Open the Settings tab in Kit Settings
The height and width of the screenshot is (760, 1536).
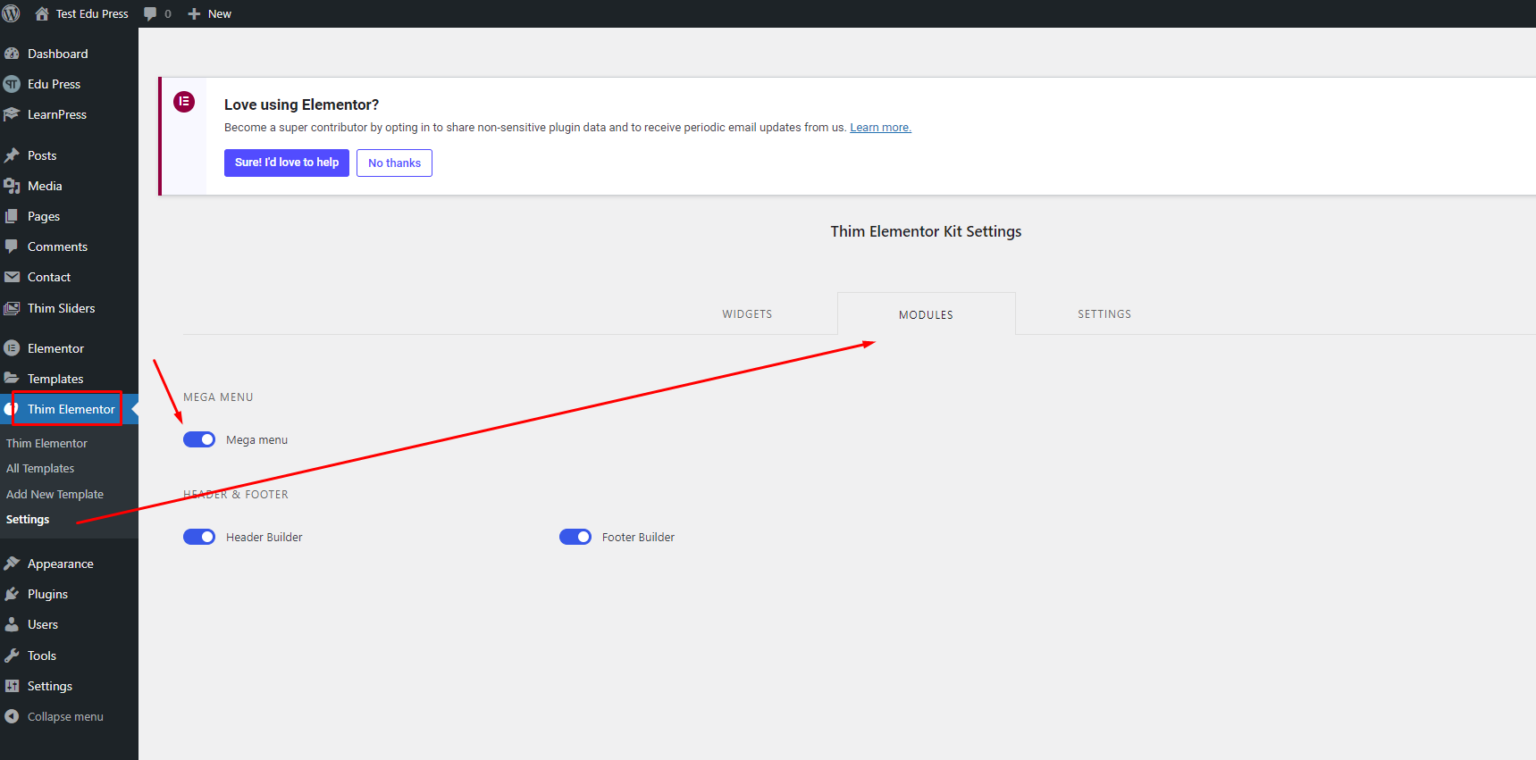click(x=1104, y=314)
